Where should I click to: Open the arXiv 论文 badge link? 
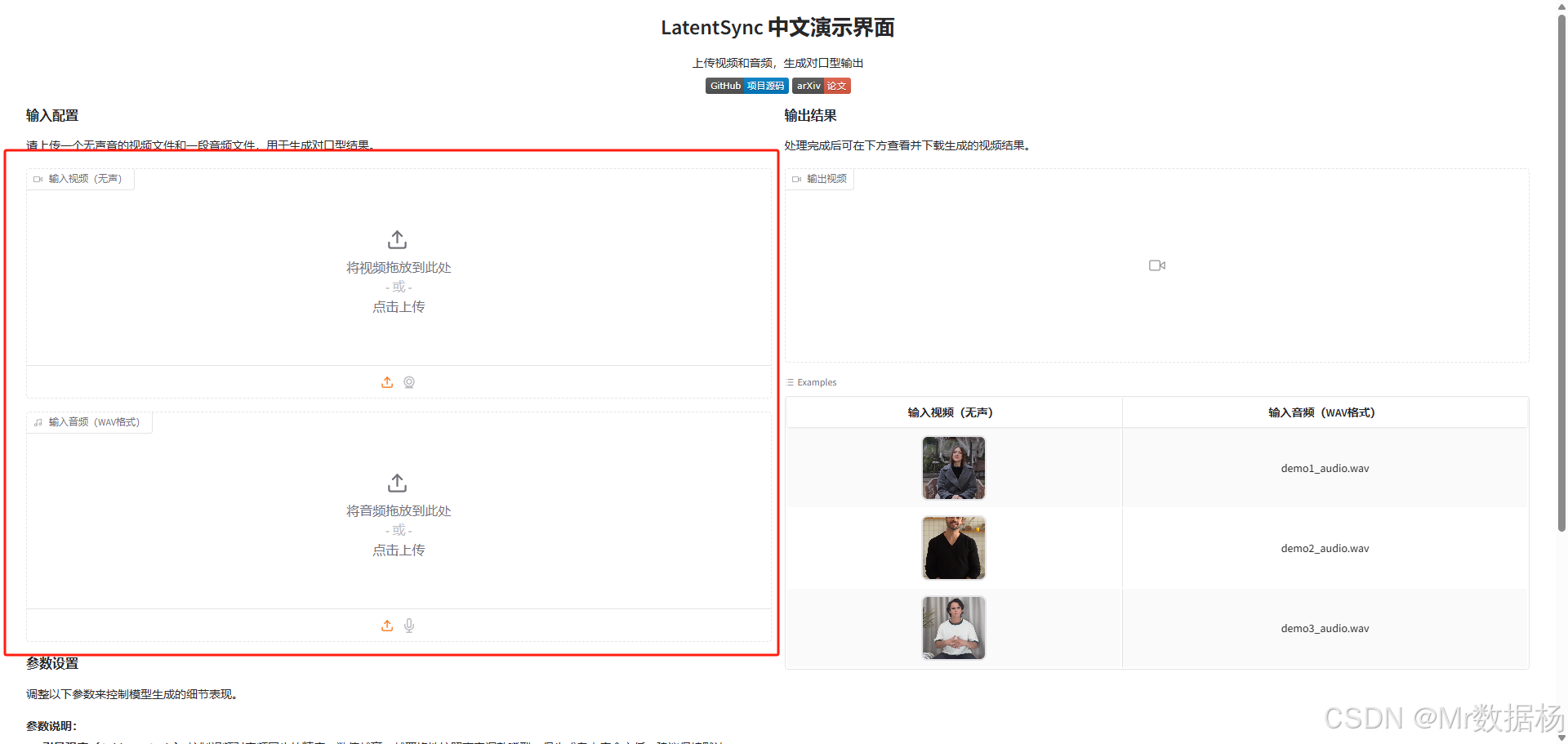click(821, 86)
